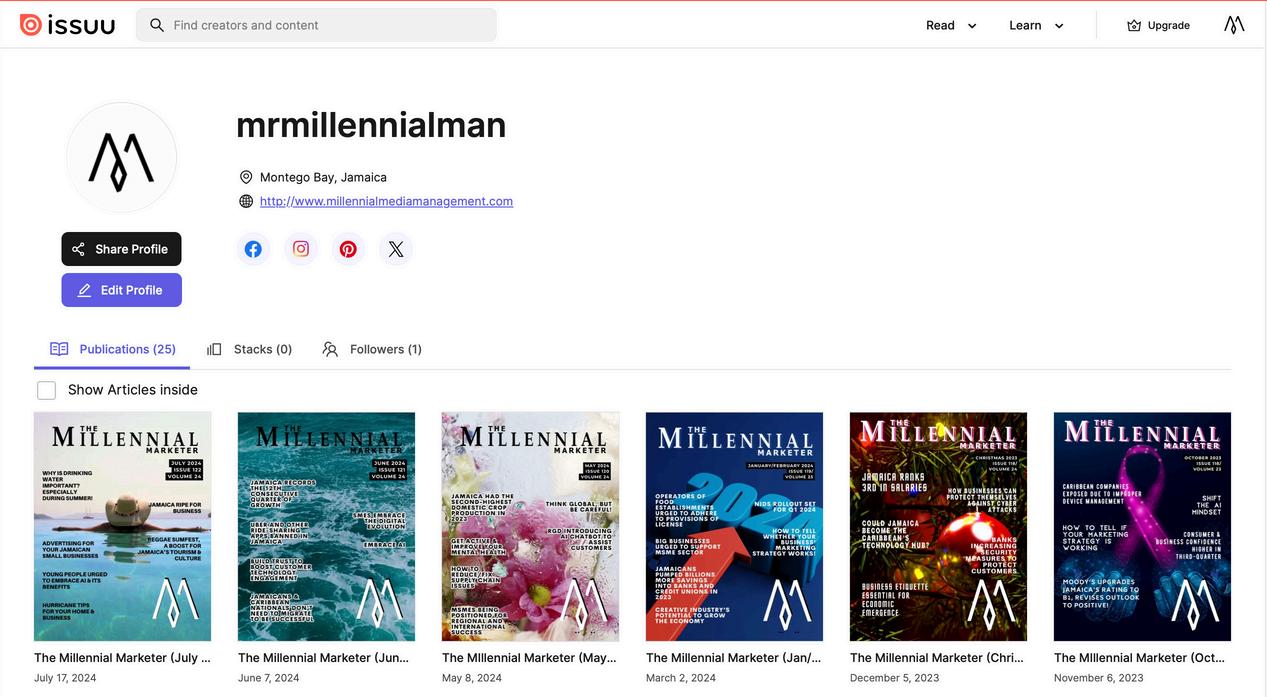Click the date July 17, 2024

(65, 678)
